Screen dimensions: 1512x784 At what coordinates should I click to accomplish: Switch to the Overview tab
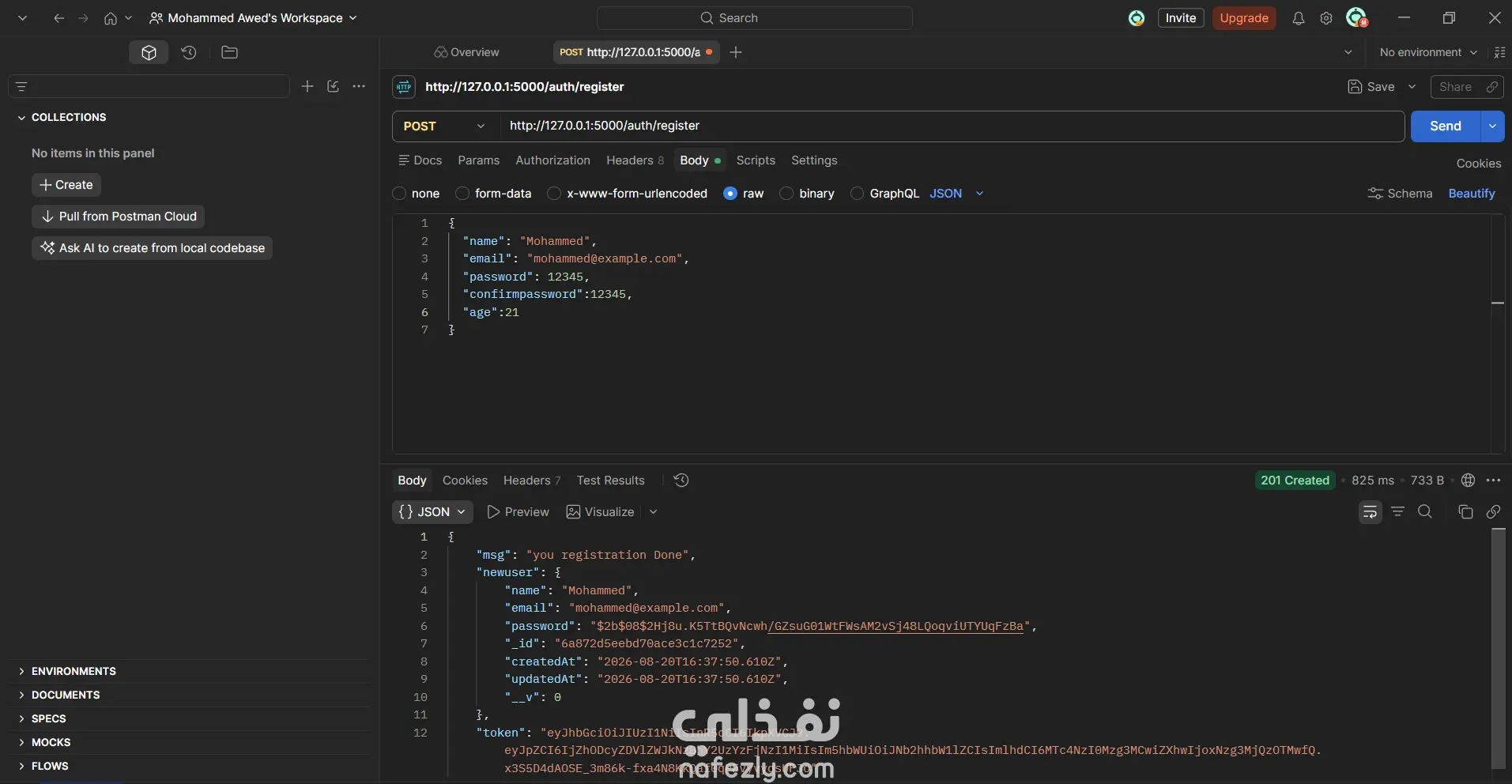(466, 52)
